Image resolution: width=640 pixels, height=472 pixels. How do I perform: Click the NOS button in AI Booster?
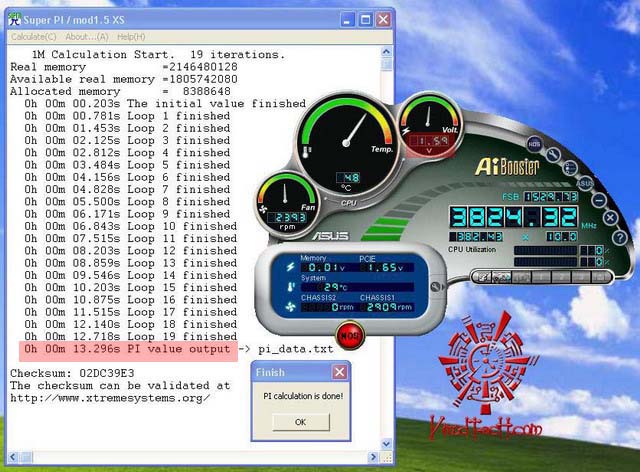534,144
